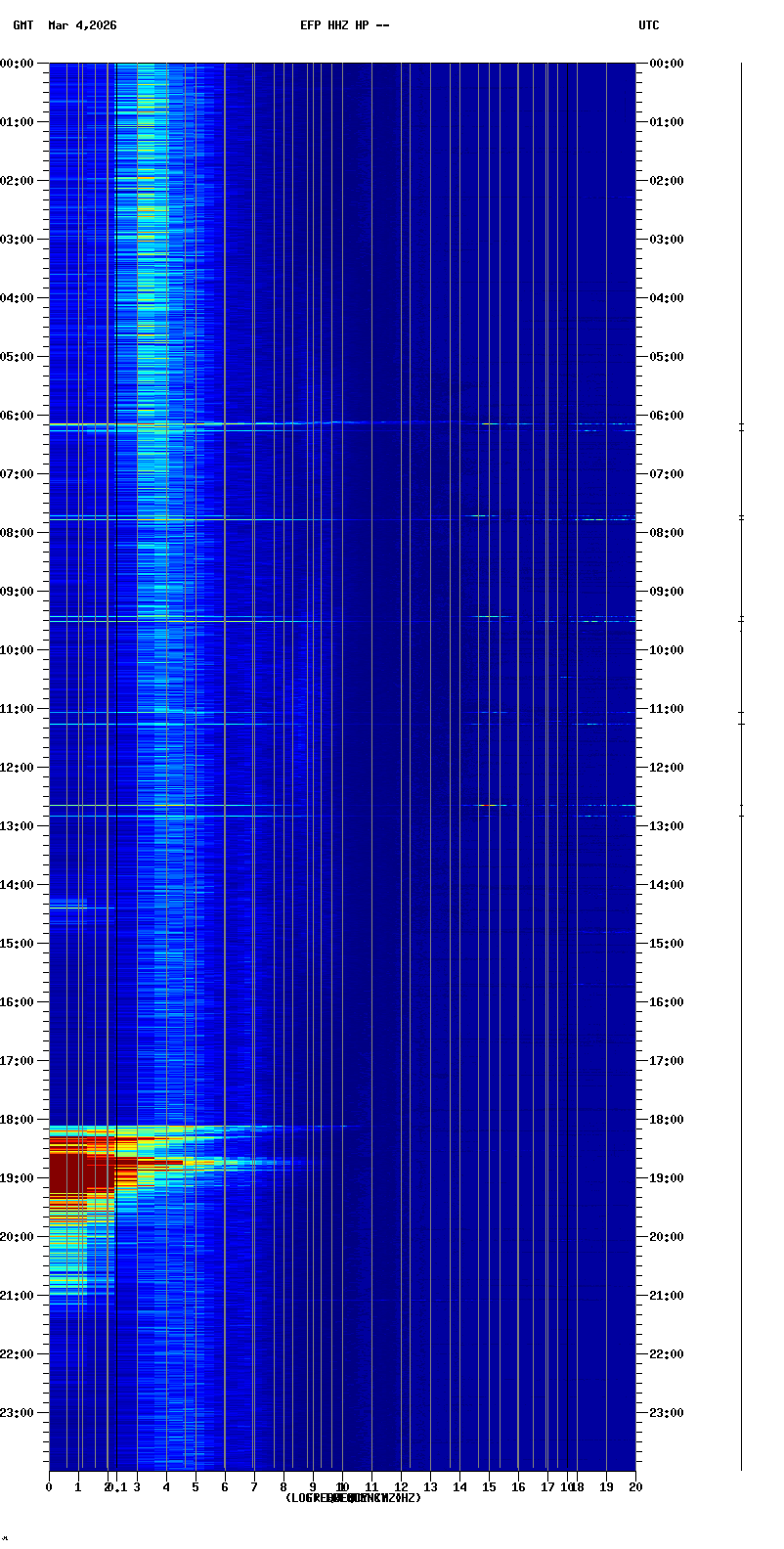
Task: Click the EFP HHZ HP station title
Action: [x=344, y=25]
